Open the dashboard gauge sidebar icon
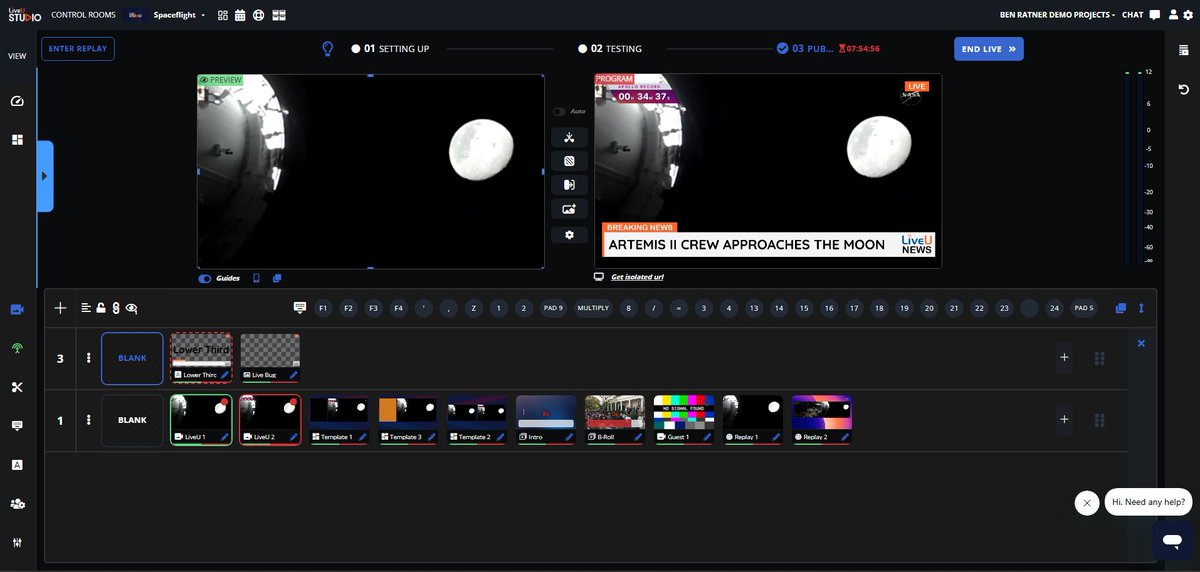This screenshot has width=1200, height=572. [x=17, y=102]
